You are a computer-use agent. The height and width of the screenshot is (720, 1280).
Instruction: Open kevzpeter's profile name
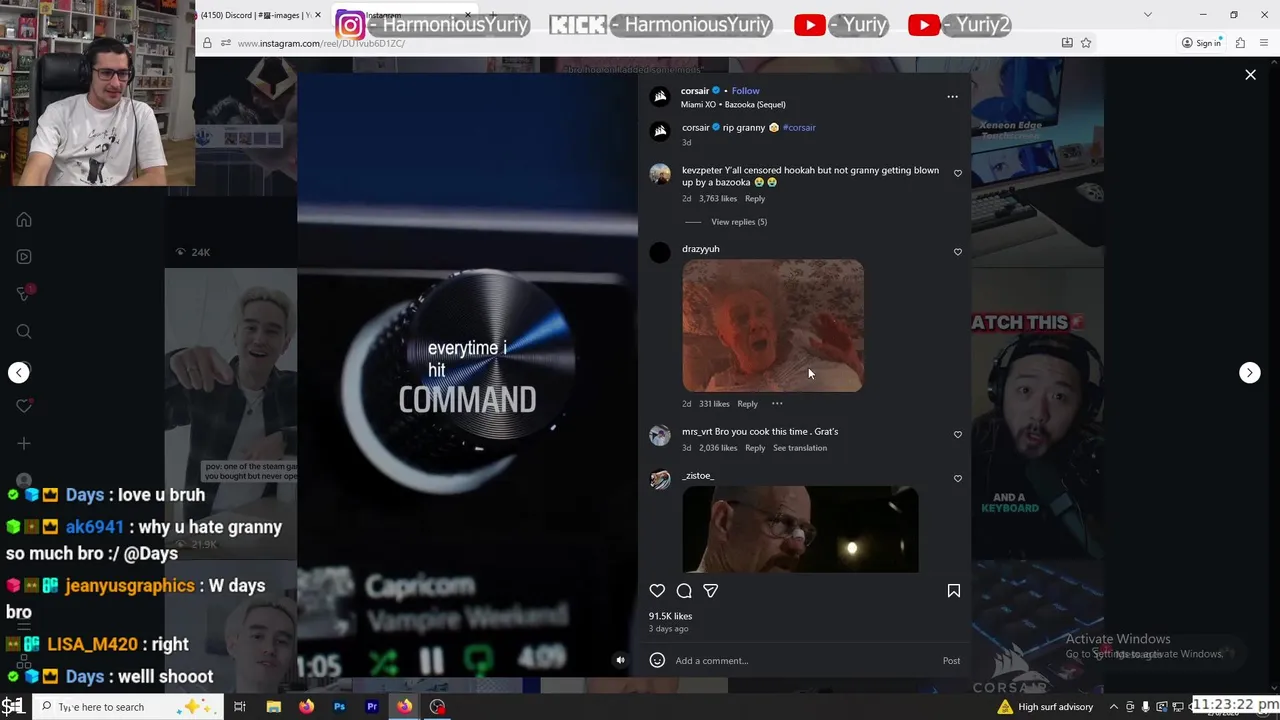pyautogui.click(x=700, y=170)
